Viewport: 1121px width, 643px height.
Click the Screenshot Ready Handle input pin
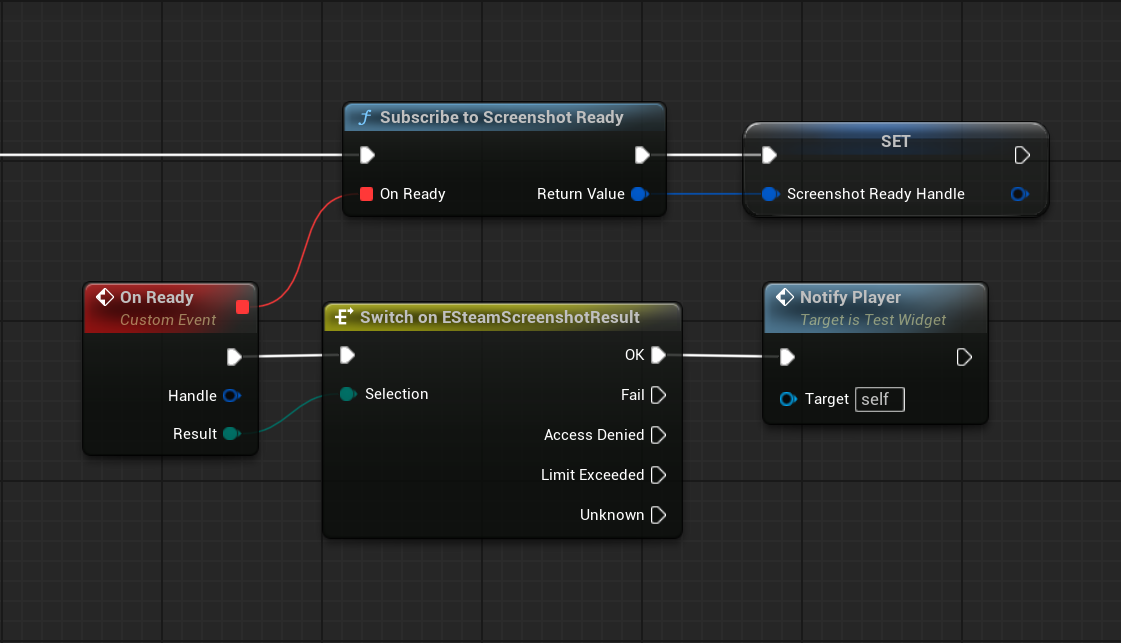click(769, 194)
